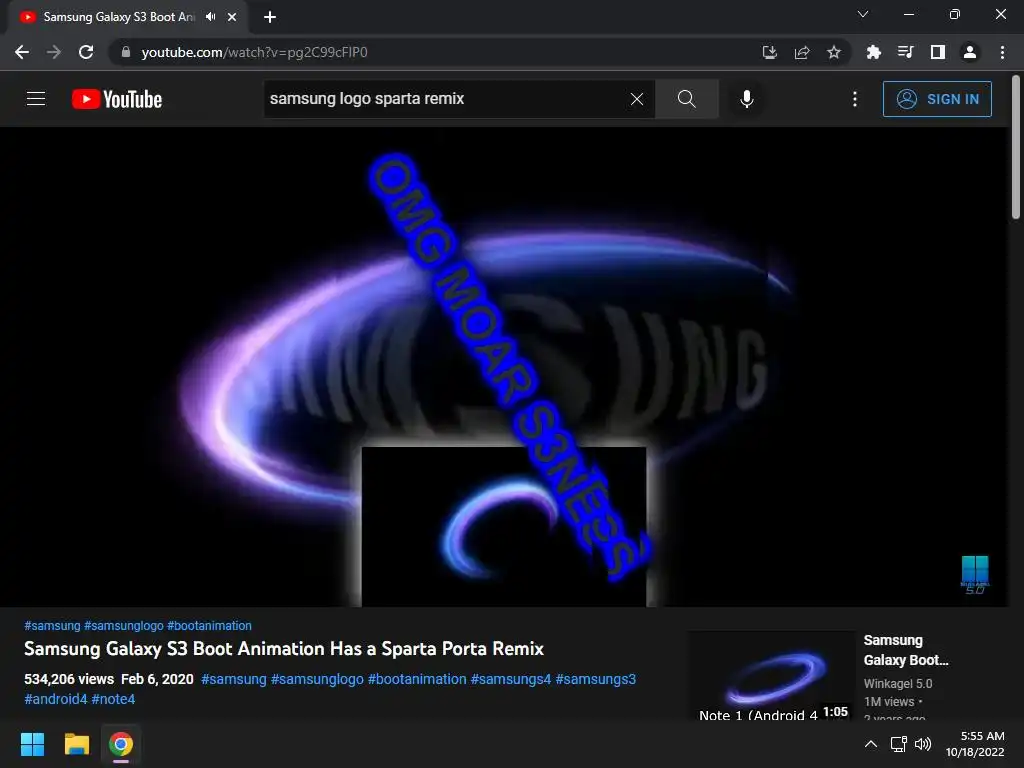This screenshot has width=1024, height=768.
Task: Open a new browser tab
Action: click(270, 17)
